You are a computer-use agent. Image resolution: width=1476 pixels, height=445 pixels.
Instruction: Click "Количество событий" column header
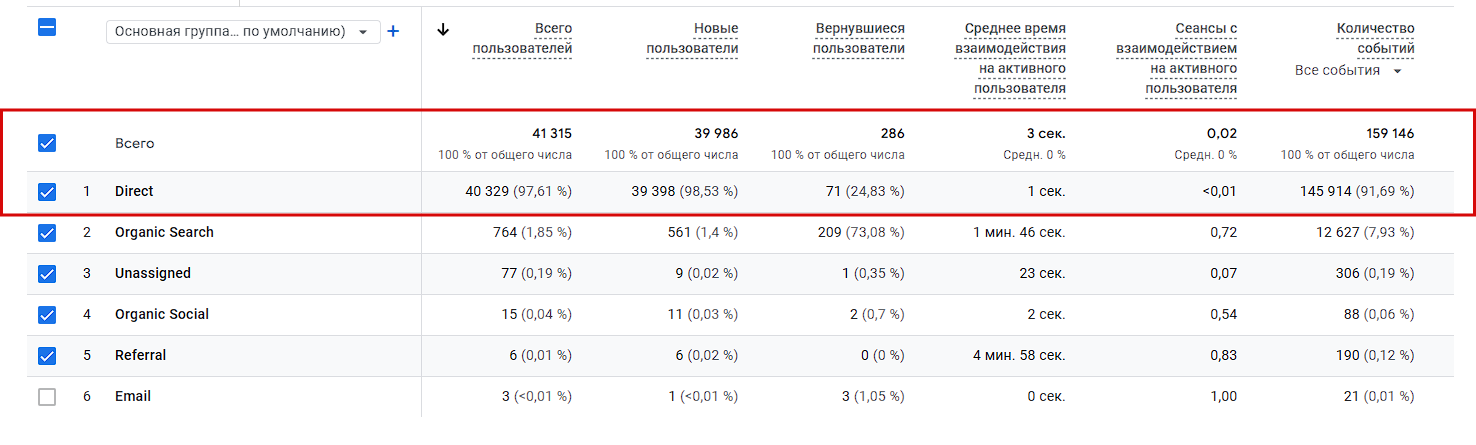point(1375,39)
